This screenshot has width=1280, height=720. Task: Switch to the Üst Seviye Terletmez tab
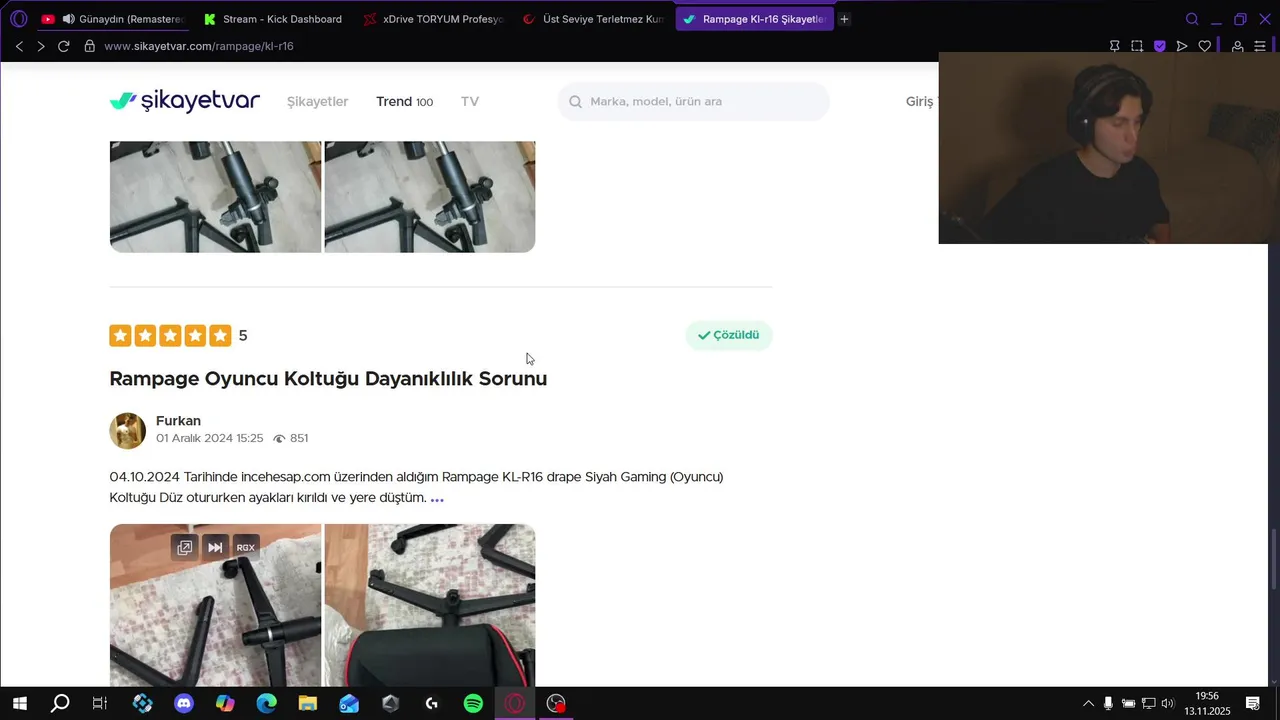pos(593,19)
